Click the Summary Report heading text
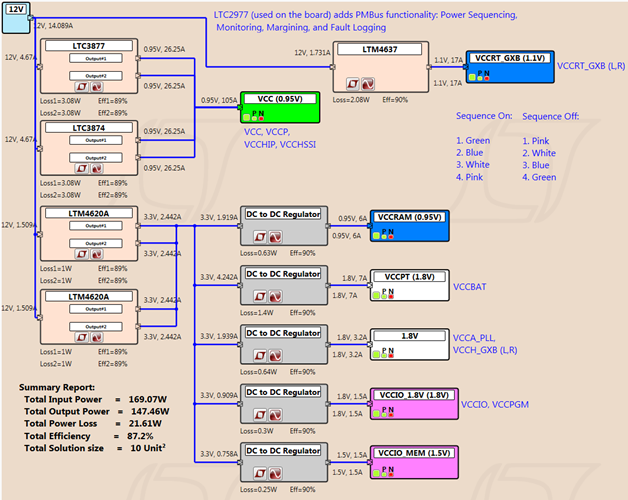This screenshot has height=500, width=628. 58,385
